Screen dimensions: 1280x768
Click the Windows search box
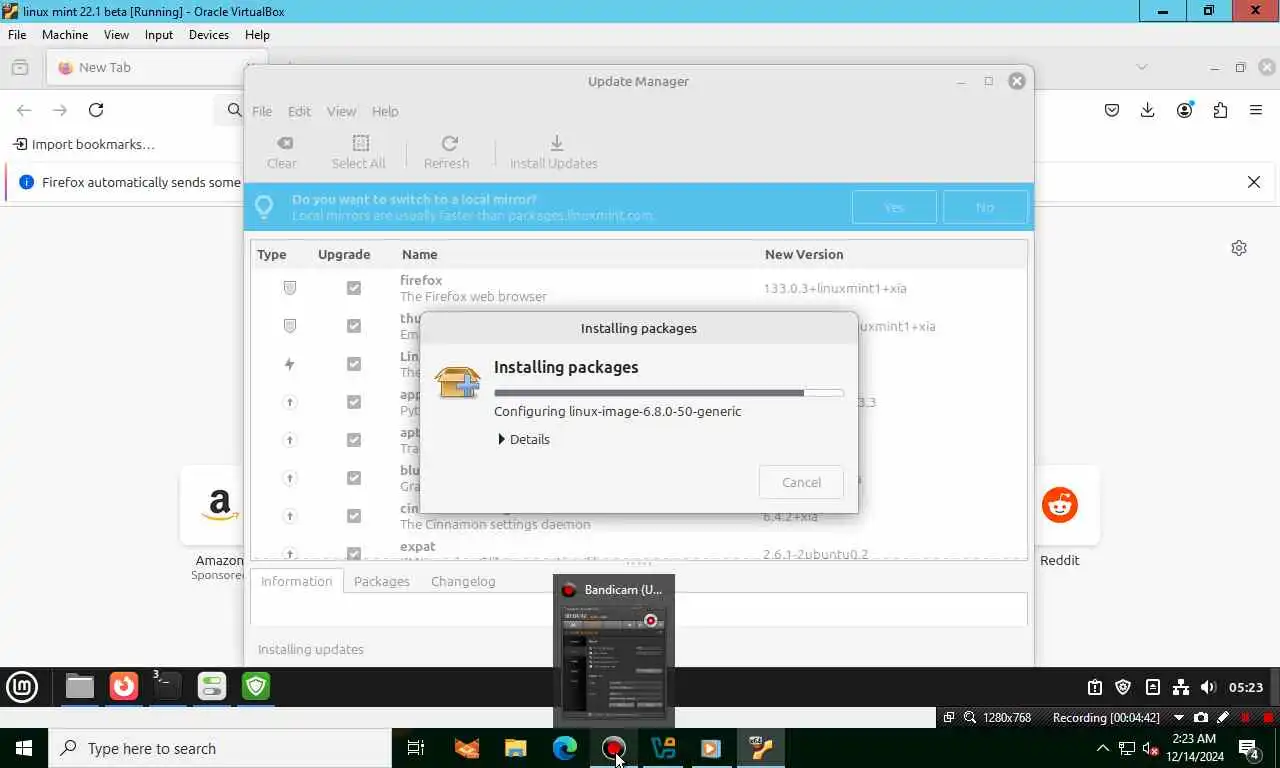[220, 748]
